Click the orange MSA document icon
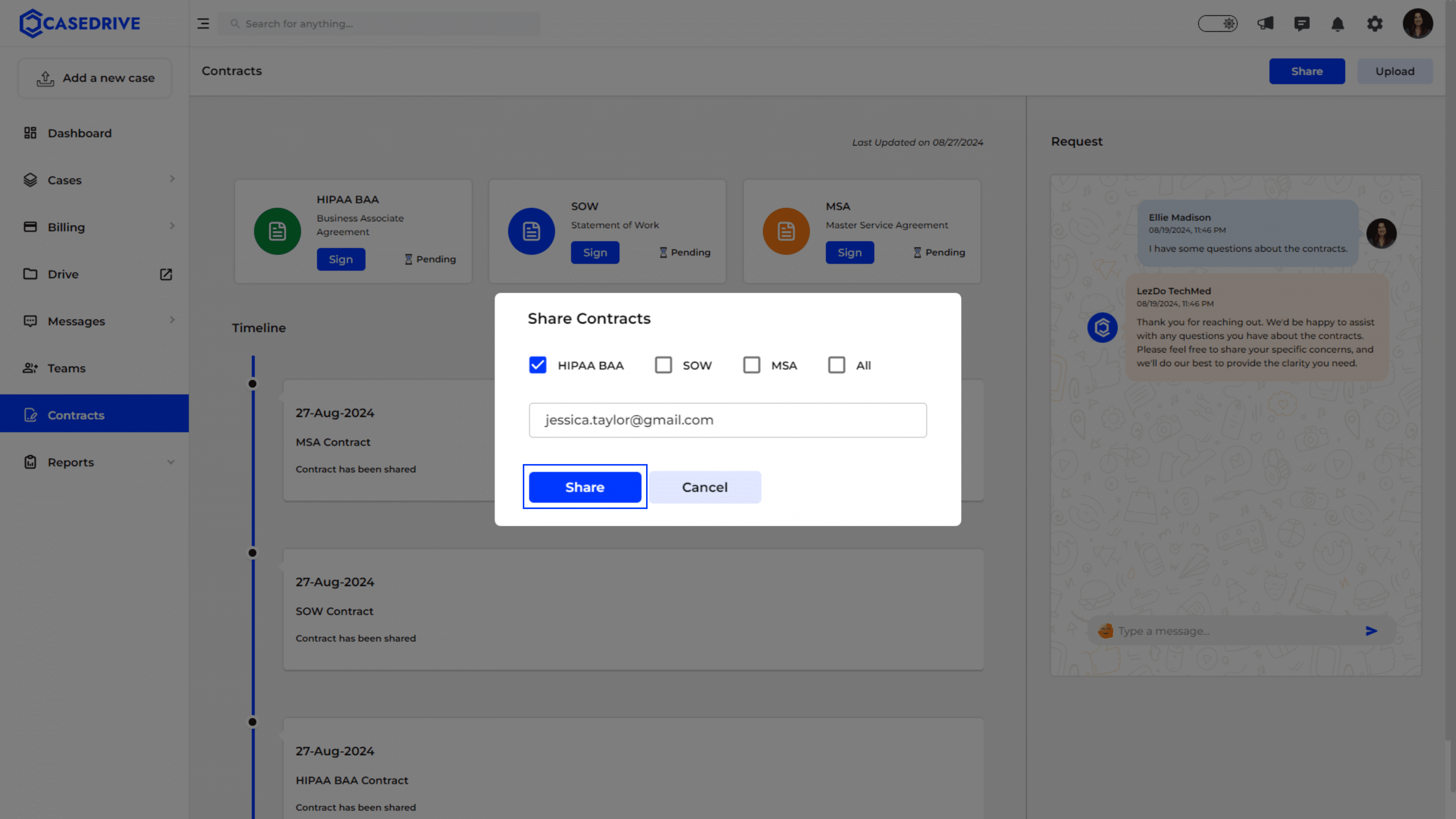The width and height of the screenshot is (1456, 819). pyautogui.click(x=786, y=231)
